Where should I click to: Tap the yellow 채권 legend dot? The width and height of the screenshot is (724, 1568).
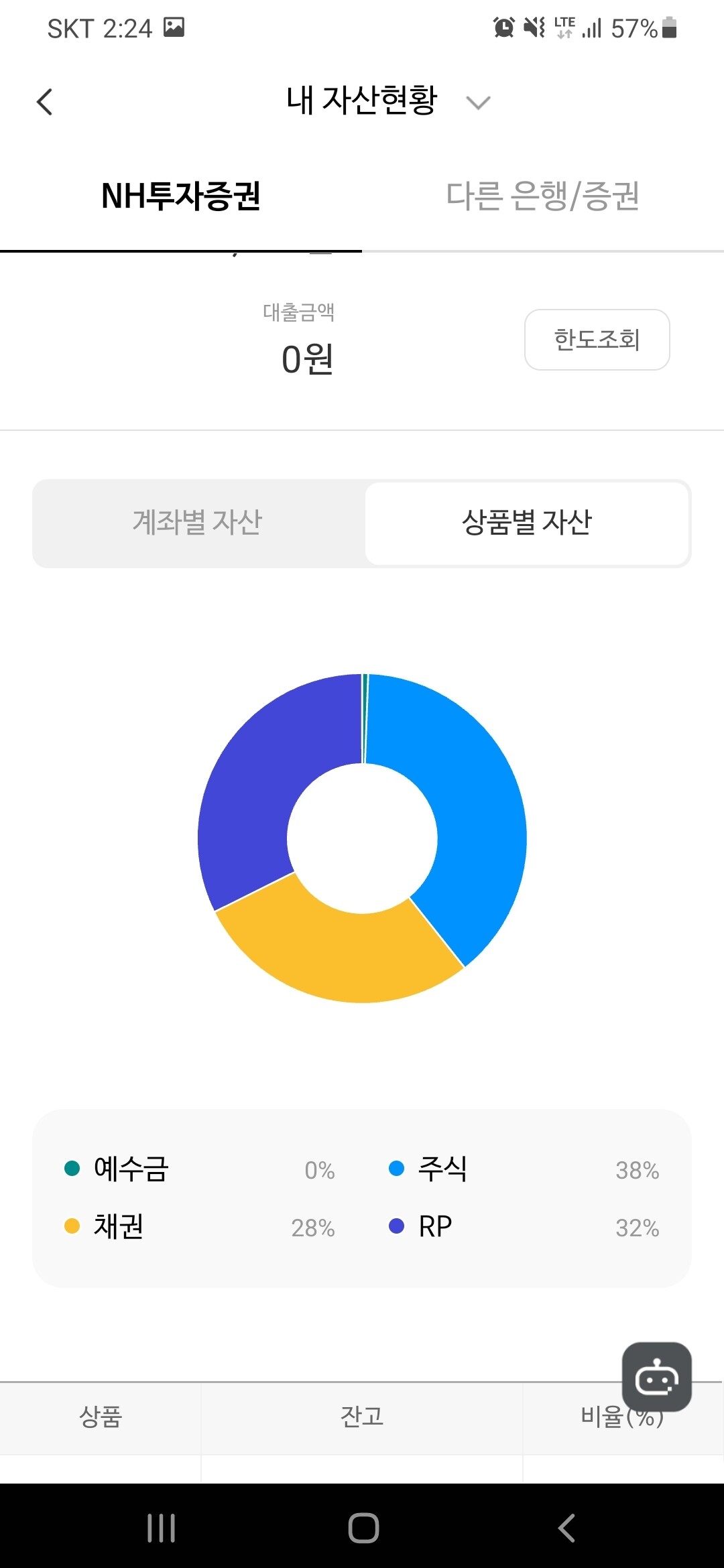(x=72, y=1226)
